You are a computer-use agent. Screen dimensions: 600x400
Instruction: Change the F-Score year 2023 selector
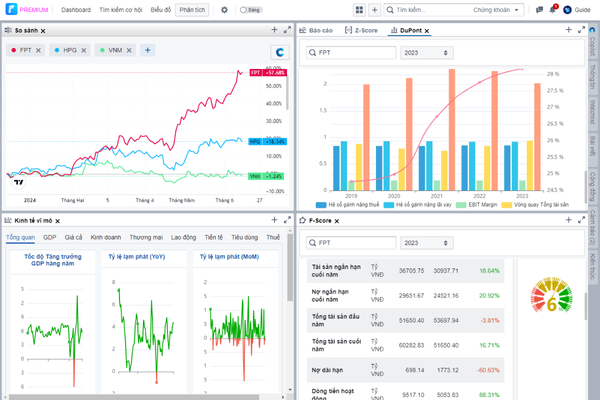pos(427,243)
